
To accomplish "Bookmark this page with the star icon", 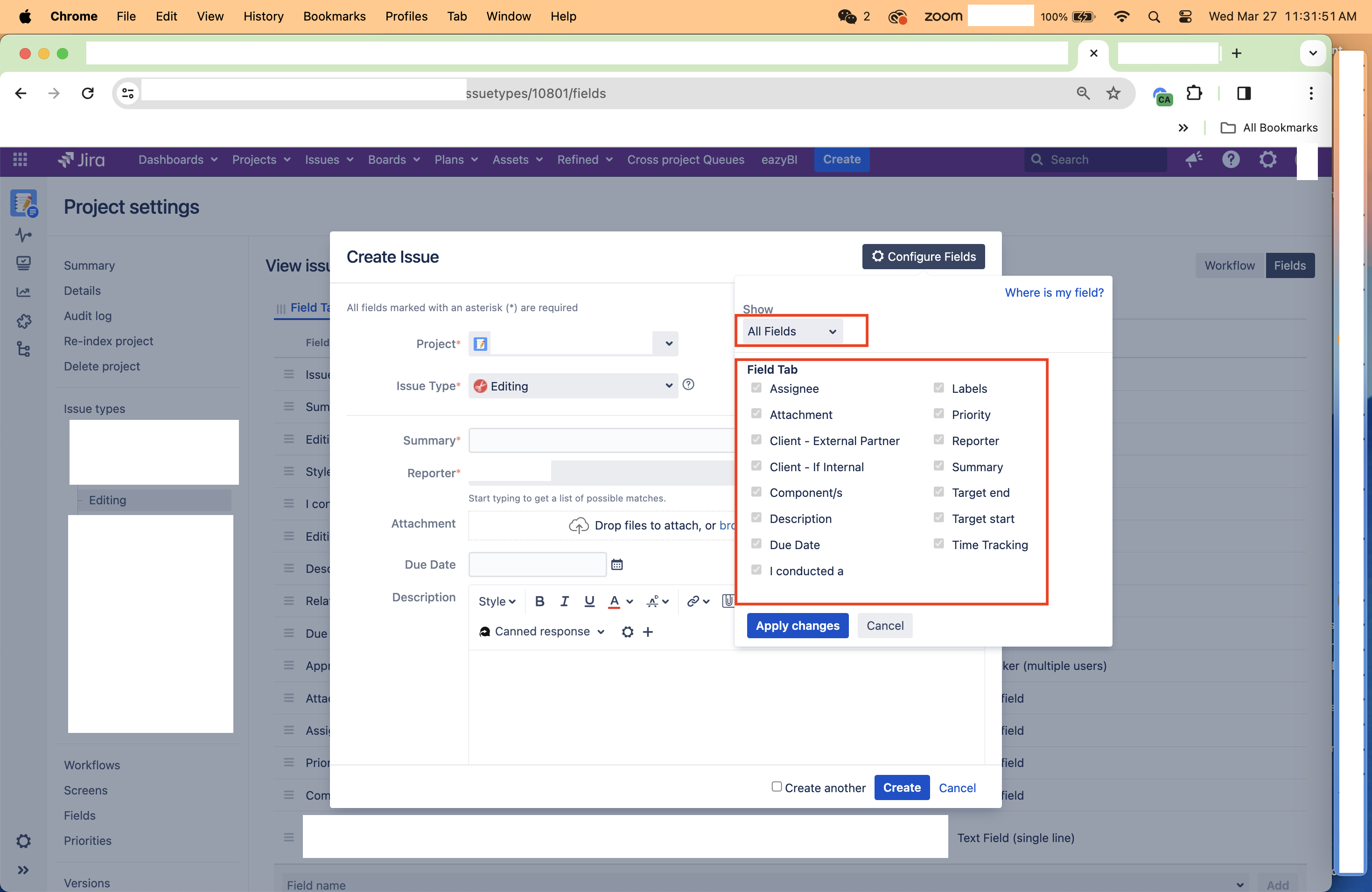I will tap(1113, 93).
